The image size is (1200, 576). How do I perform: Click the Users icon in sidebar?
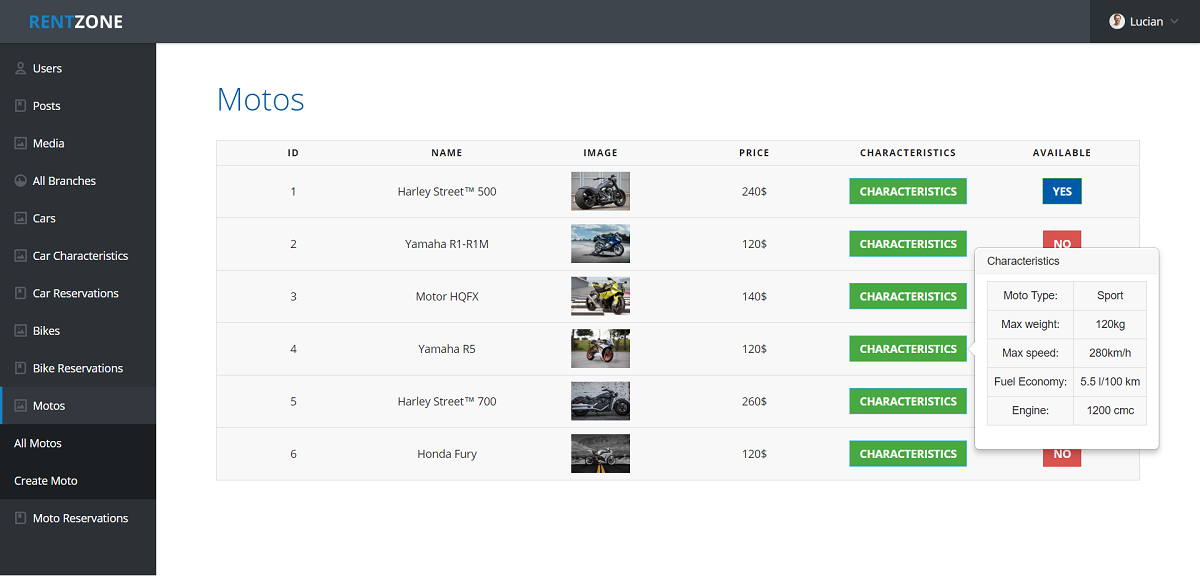[20, 69]
